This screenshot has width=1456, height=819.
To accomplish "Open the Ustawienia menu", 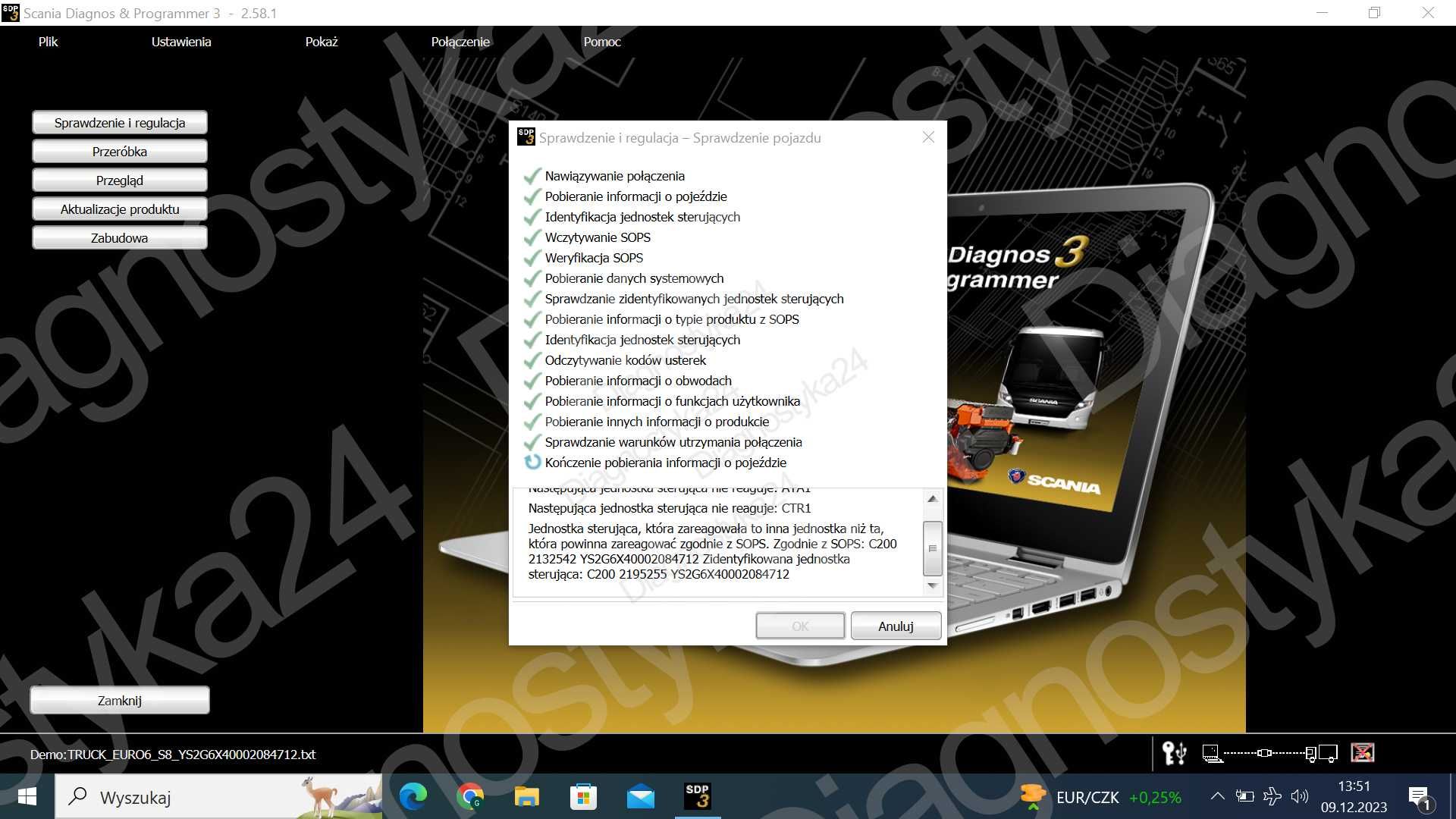I will [180, 42].
